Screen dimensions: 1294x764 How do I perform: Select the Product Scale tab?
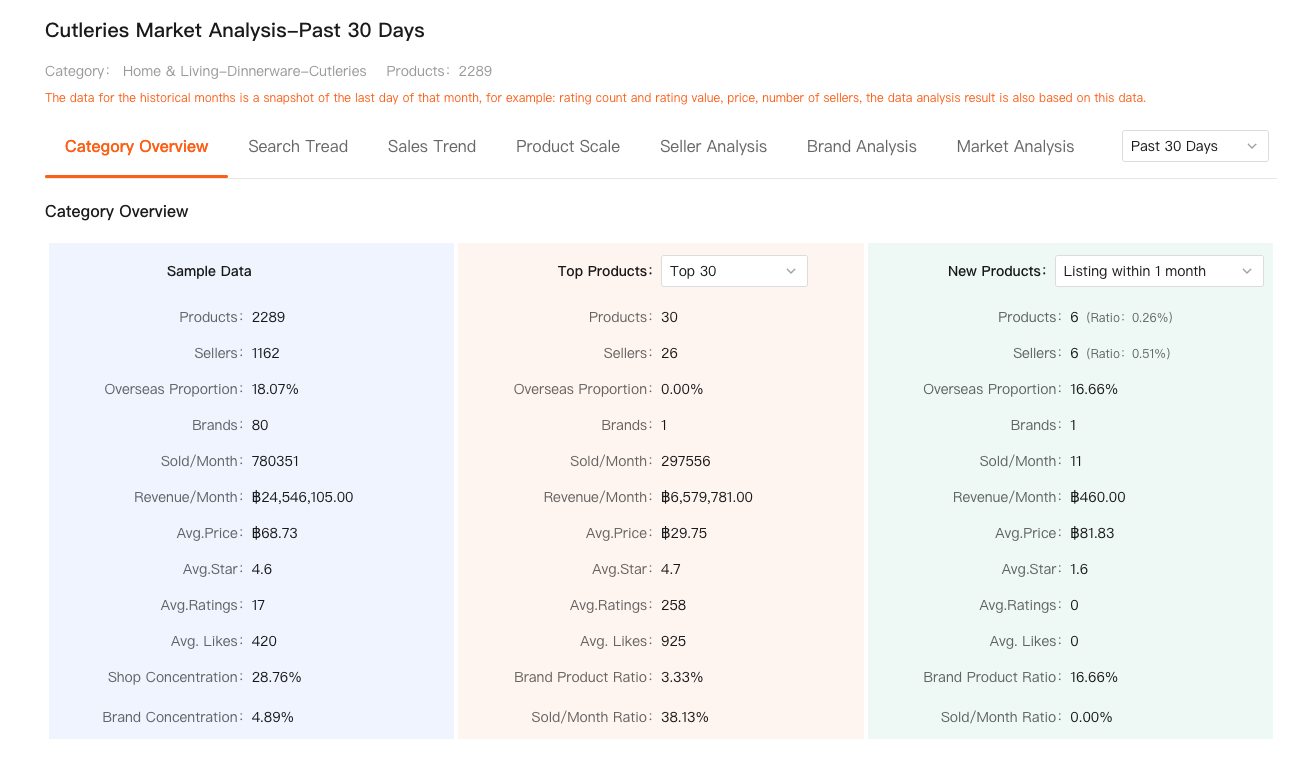(568, 147)
